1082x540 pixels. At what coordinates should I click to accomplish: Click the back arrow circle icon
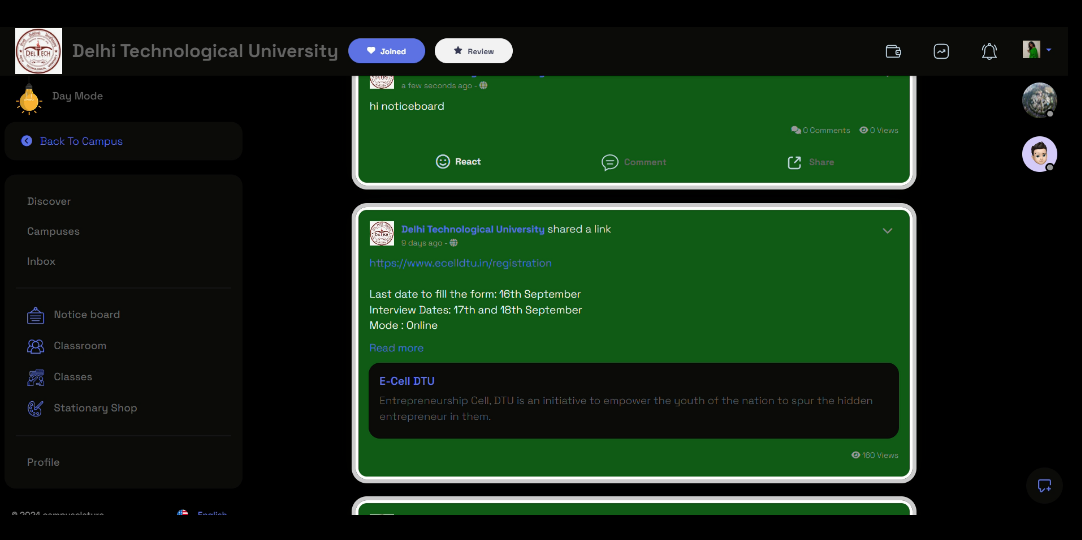[x=26, y=141]
